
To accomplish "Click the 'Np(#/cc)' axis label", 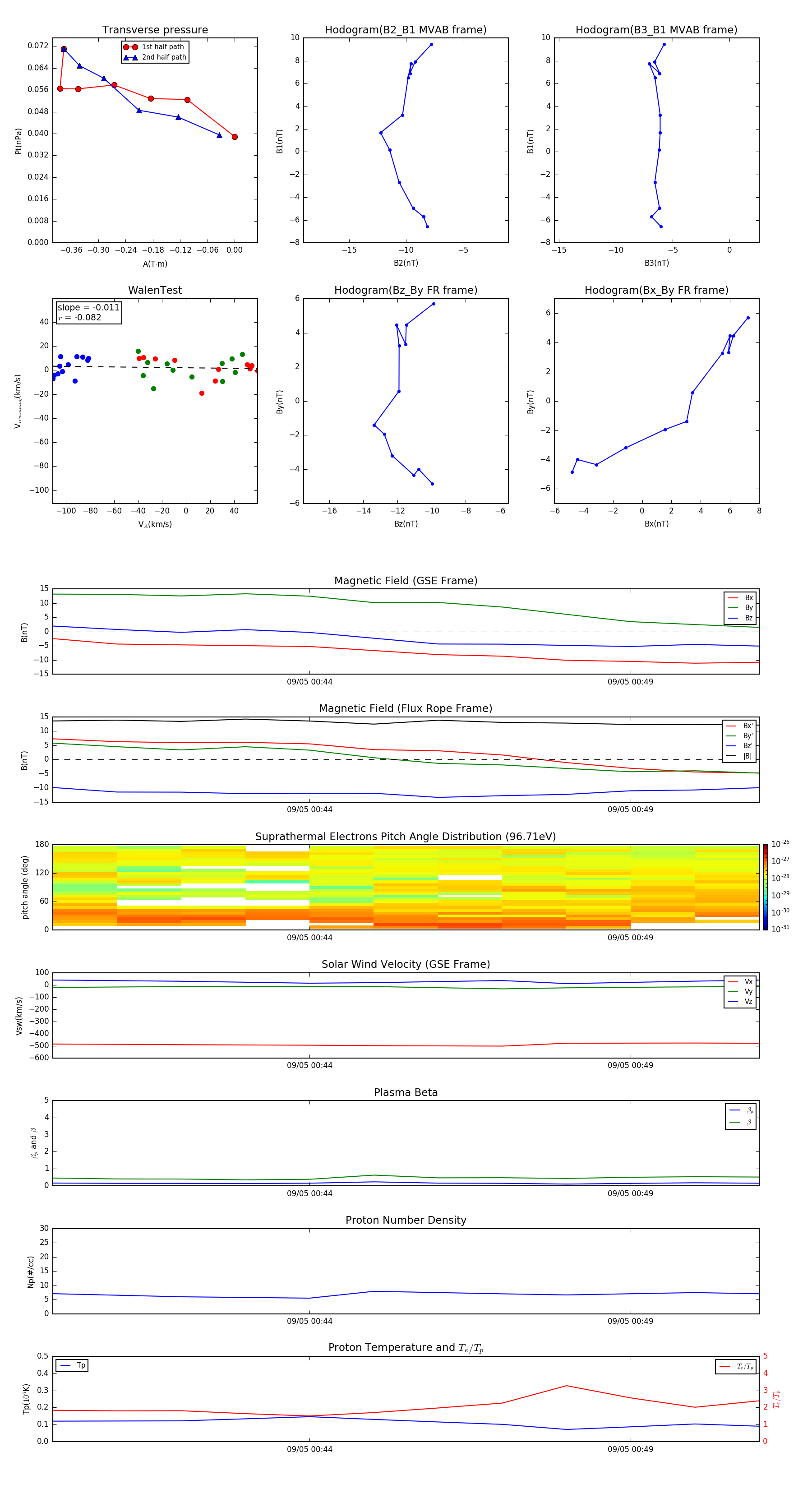I will (x=31, y=1272).
